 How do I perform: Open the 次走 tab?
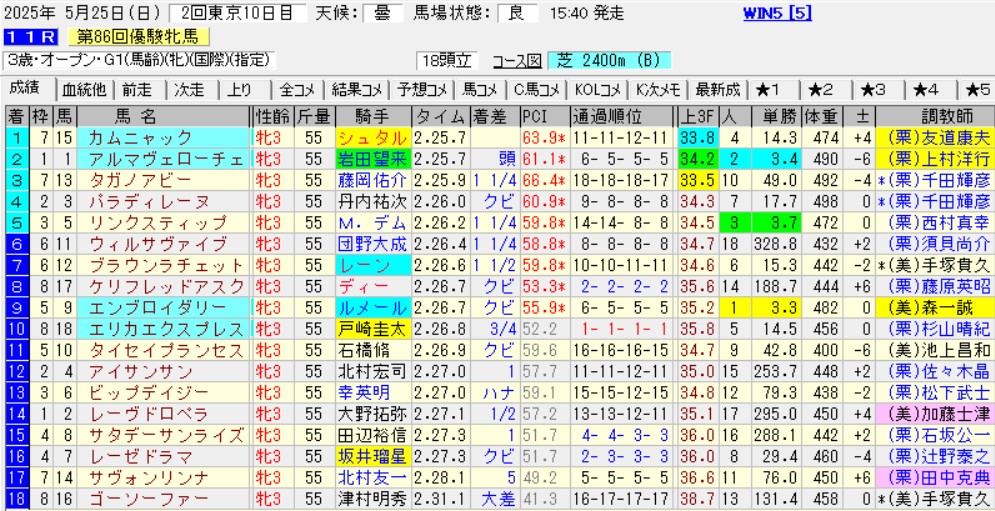coord(191,89)
